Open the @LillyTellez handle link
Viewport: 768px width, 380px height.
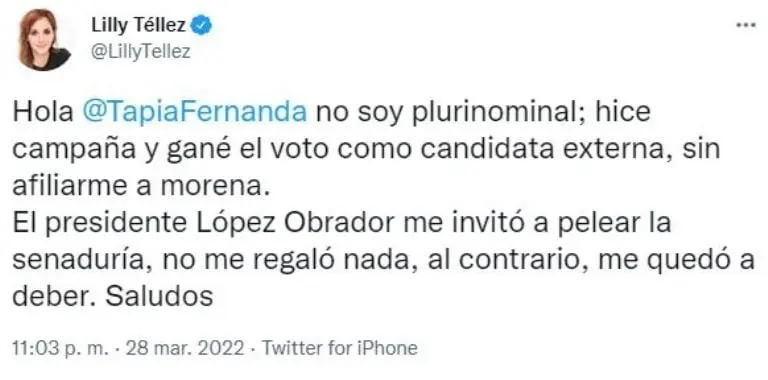(141, 52)
